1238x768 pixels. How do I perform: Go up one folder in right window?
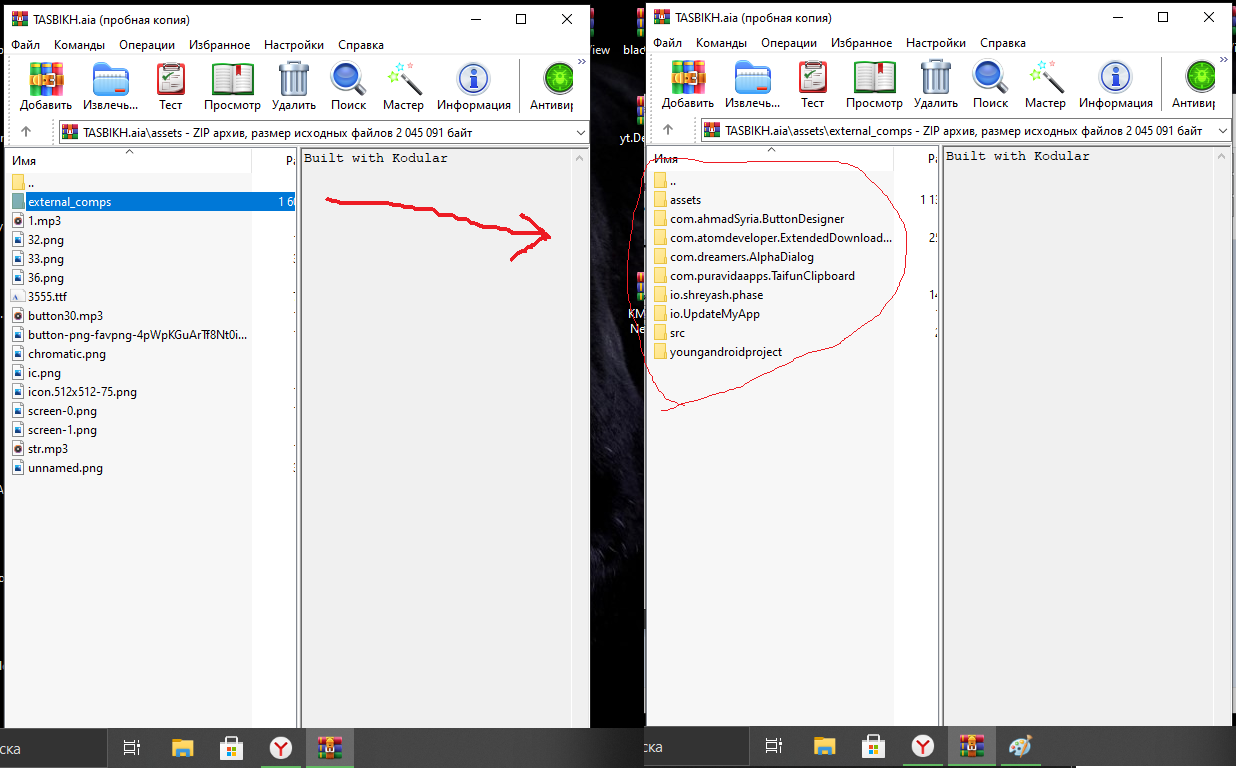668,131
